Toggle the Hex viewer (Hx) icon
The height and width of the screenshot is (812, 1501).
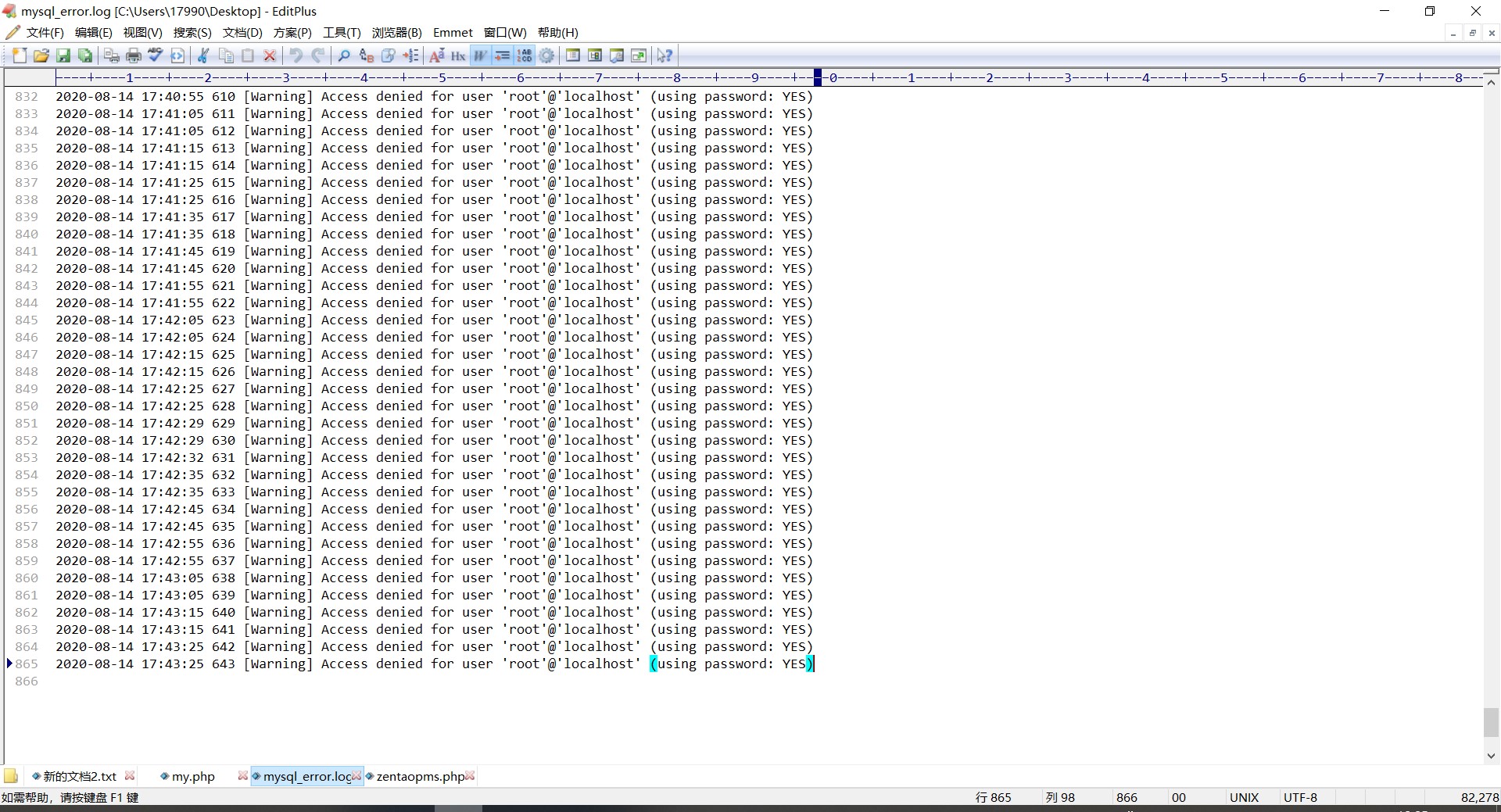pos(459,55)
